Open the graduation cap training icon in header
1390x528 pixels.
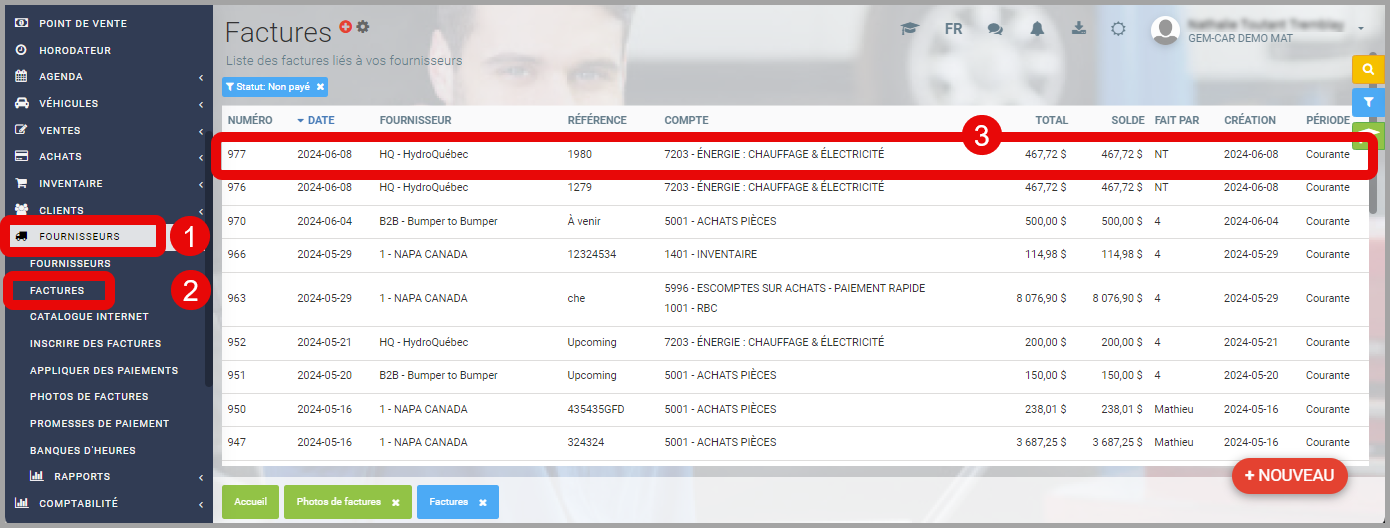point(909,29)
